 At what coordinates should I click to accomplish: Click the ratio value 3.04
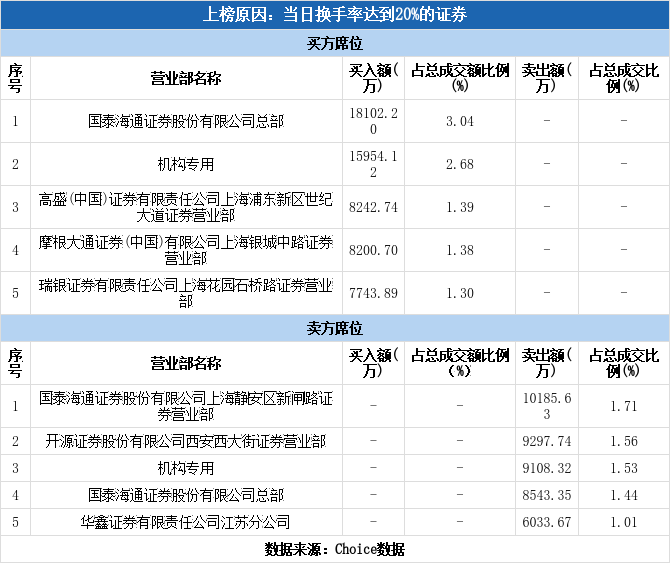click(x=460, y=121)
